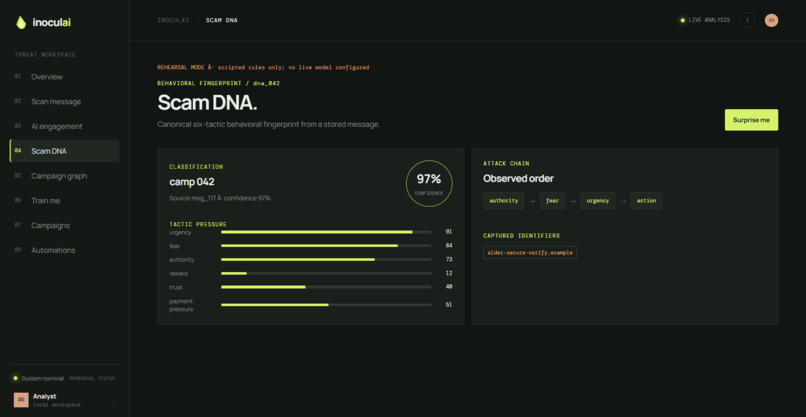Click the alder-secure-verify.example identifier

pyautogui.click(x=529, y=252)
